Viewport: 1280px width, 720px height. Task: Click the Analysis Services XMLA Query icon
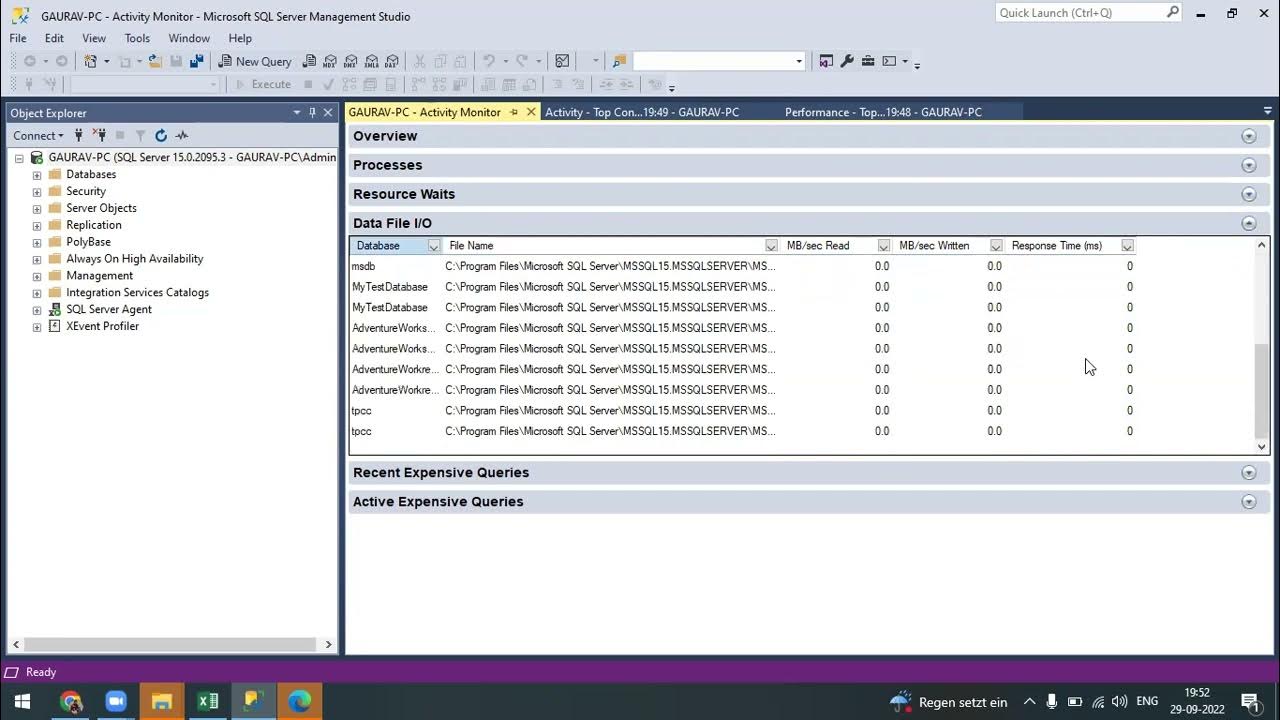[x=371, y=61]
